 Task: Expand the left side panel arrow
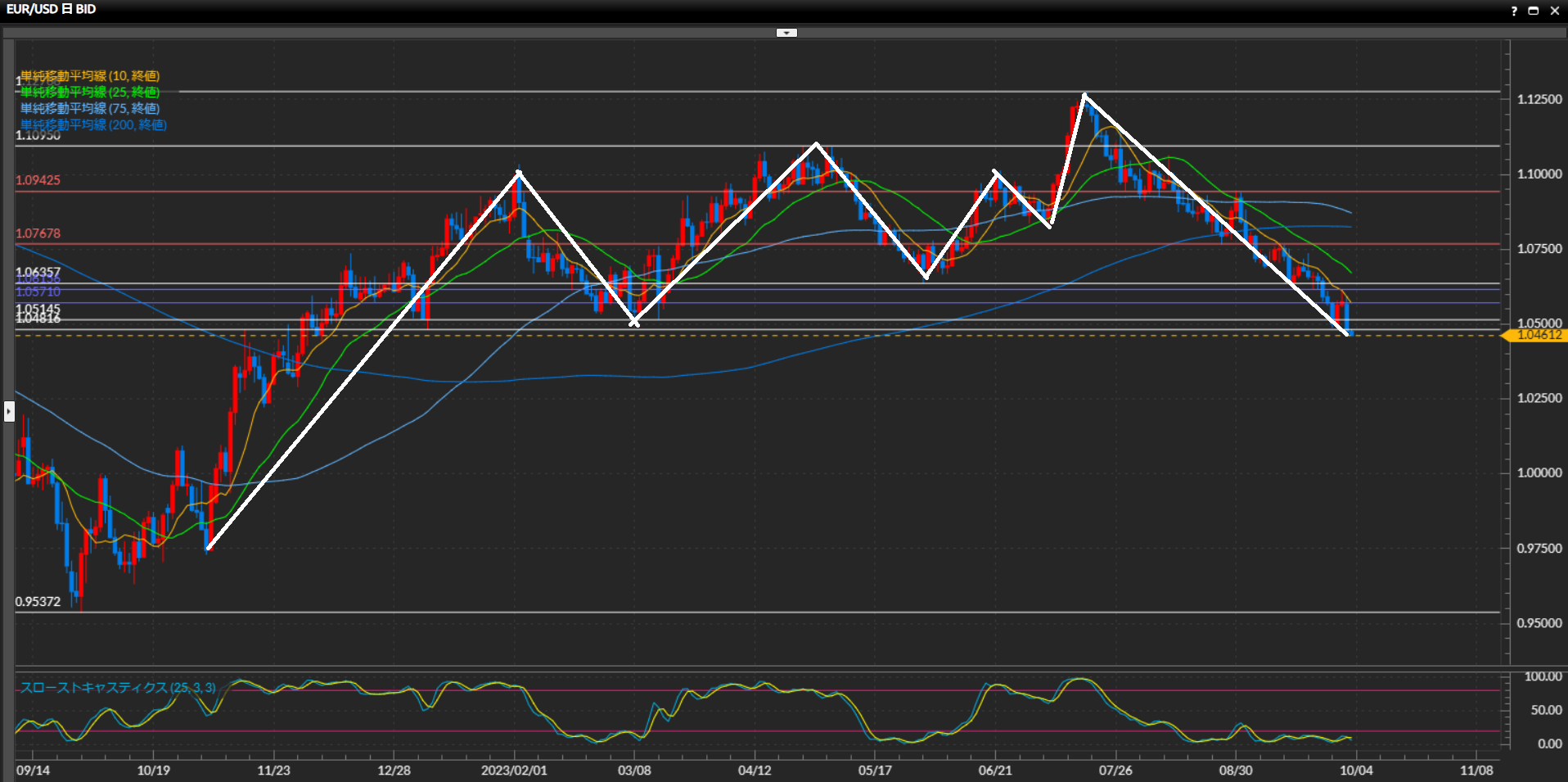(9, 410)
